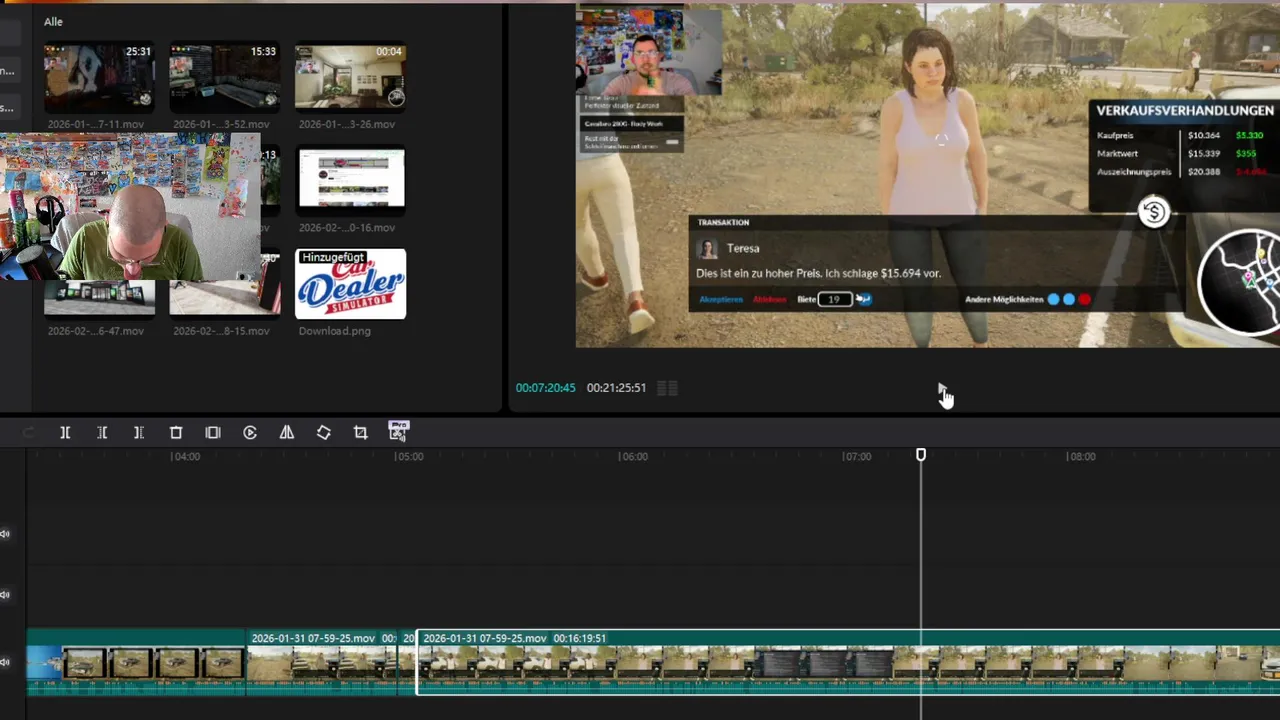Trim clip end to playhead
Image resolution: width=1280 pixels, height=720 pixels.
[139, 432]
